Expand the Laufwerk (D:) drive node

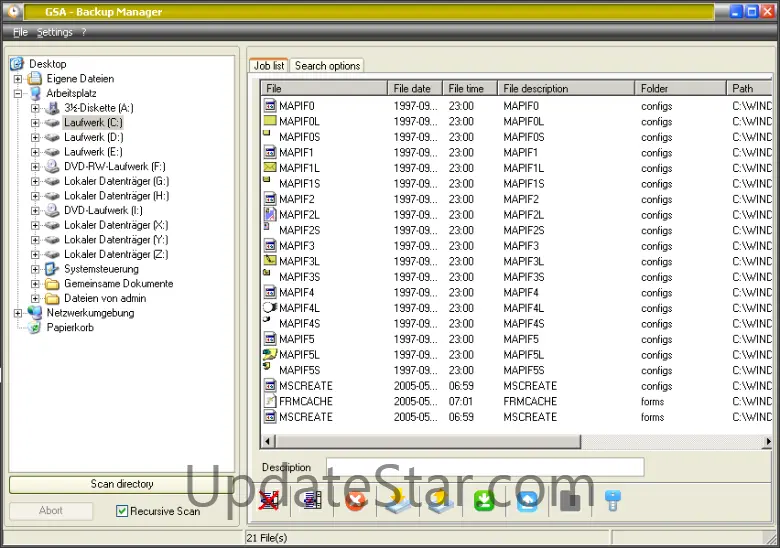coord(35,137)
